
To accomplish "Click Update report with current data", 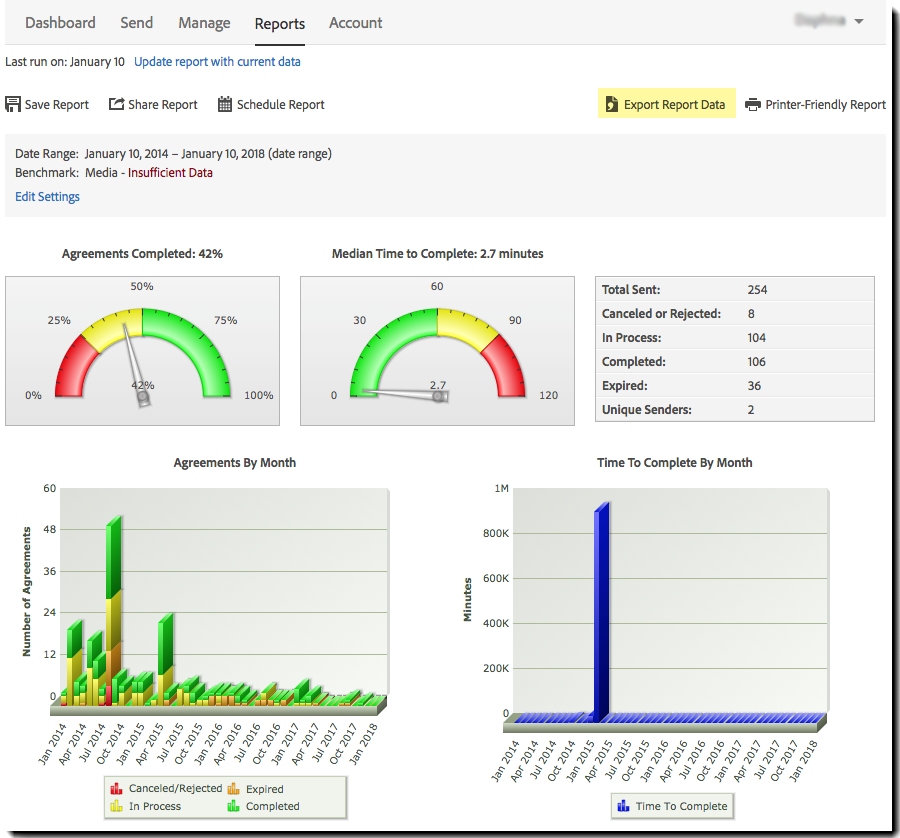I will click(216, 61).
